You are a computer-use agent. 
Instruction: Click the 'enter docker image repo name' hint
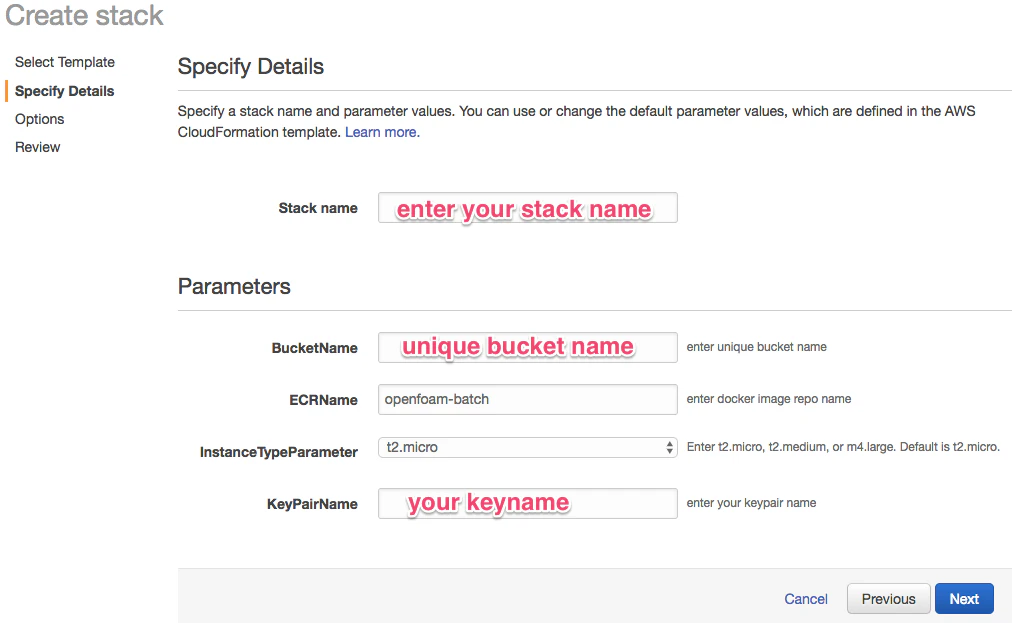point(769,399)
